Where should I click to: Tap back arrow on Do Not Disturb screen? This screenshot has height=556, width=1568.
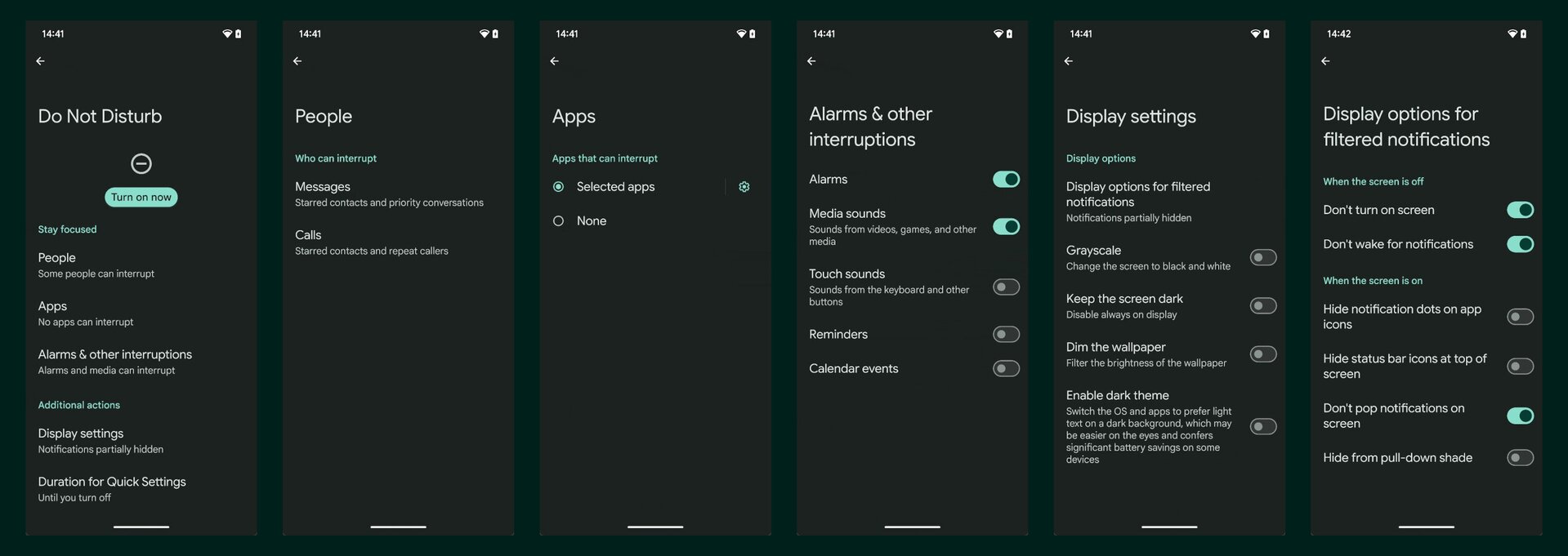tap(40, 61)
